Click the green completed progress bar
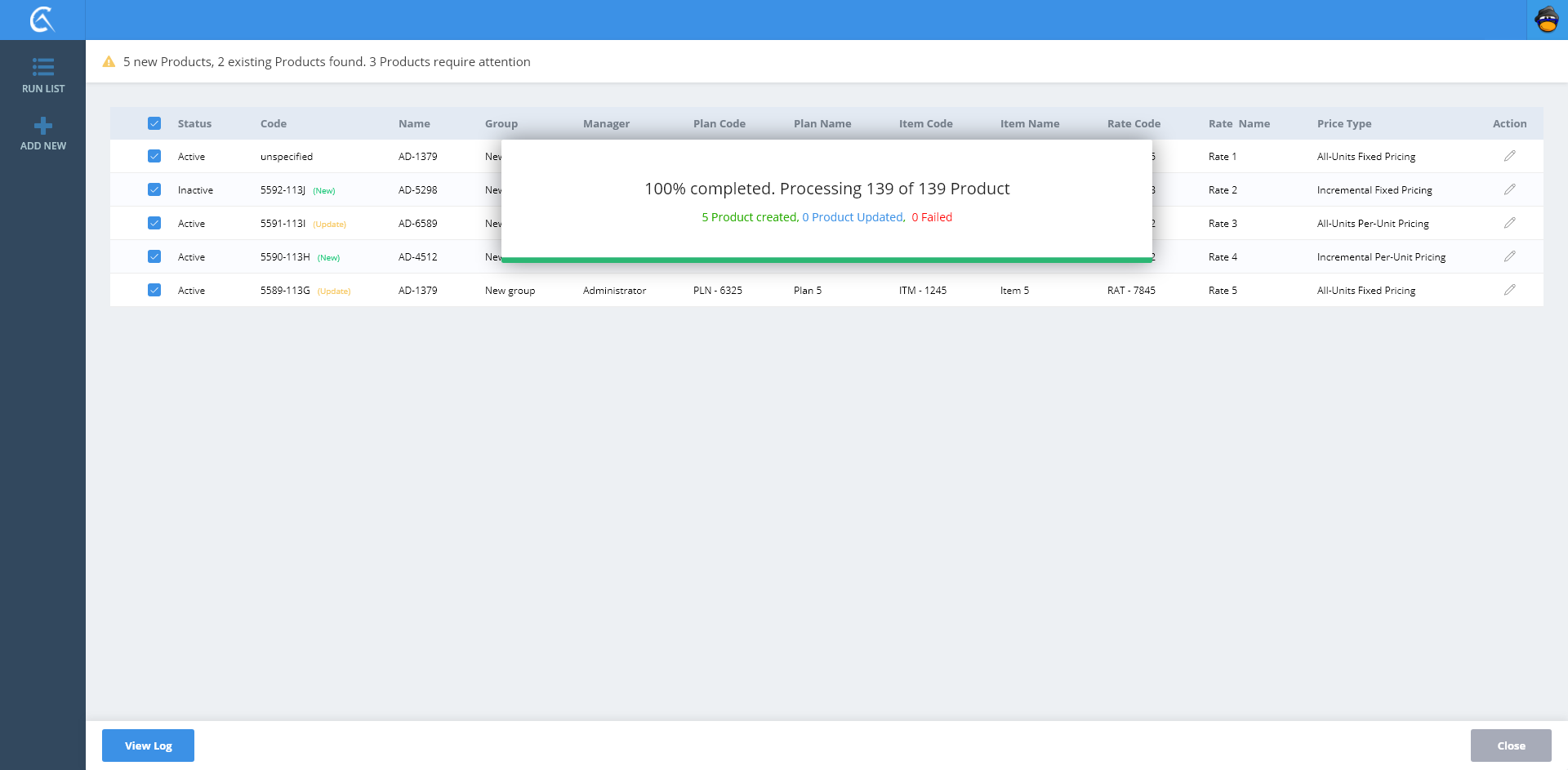This screenshot has height=770, width=1568. 826,260
